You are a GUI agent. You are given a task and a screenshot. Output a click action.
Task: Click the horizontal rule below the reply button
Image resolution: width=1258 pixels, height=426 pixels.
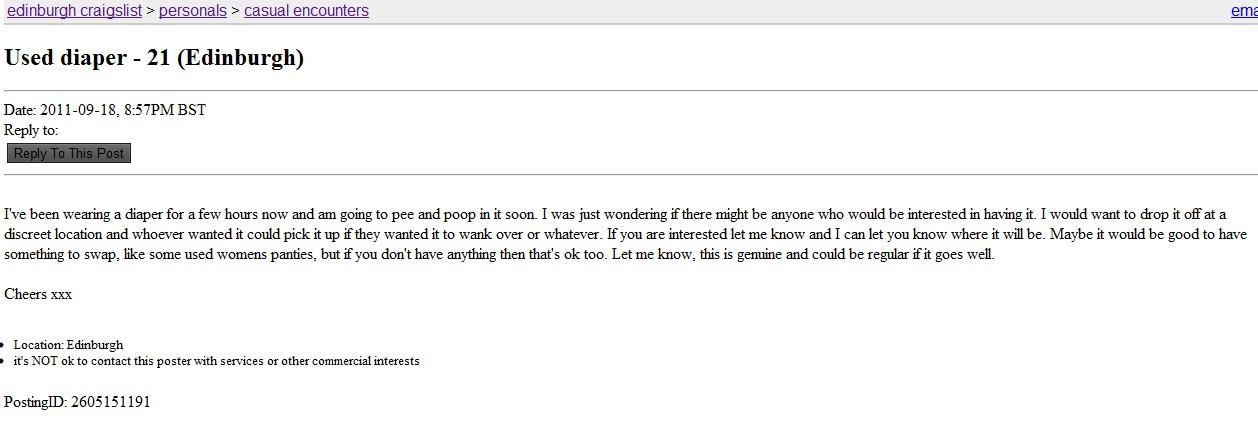pos(629,175)
